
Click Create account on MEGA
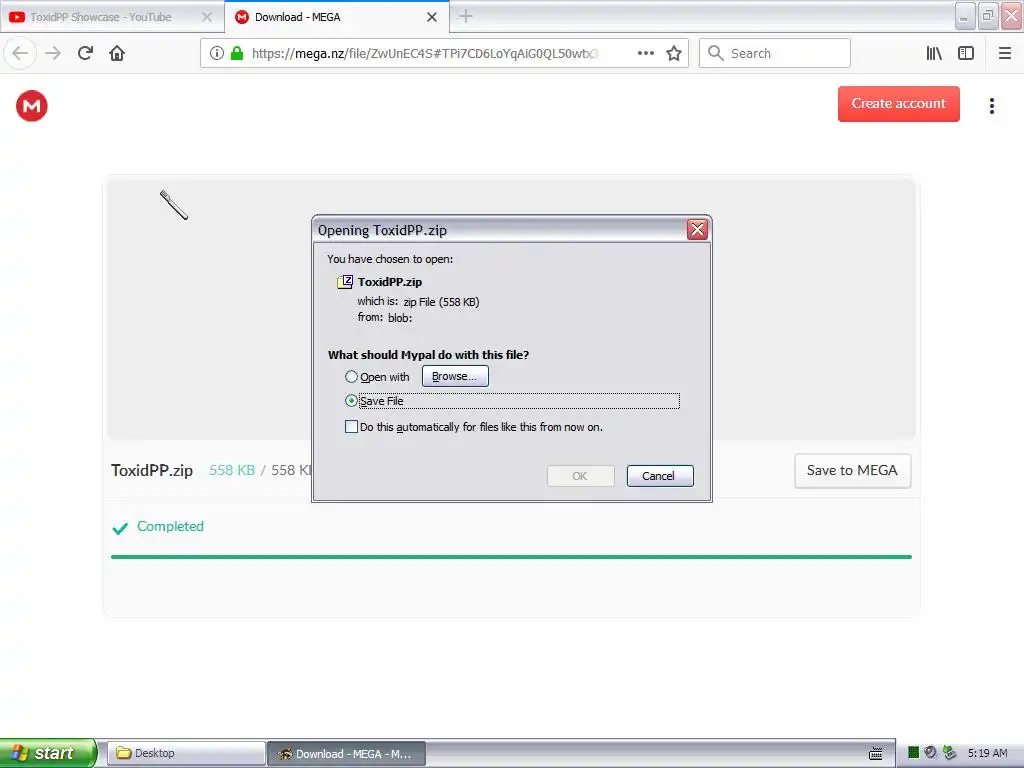tap(899, 104)
